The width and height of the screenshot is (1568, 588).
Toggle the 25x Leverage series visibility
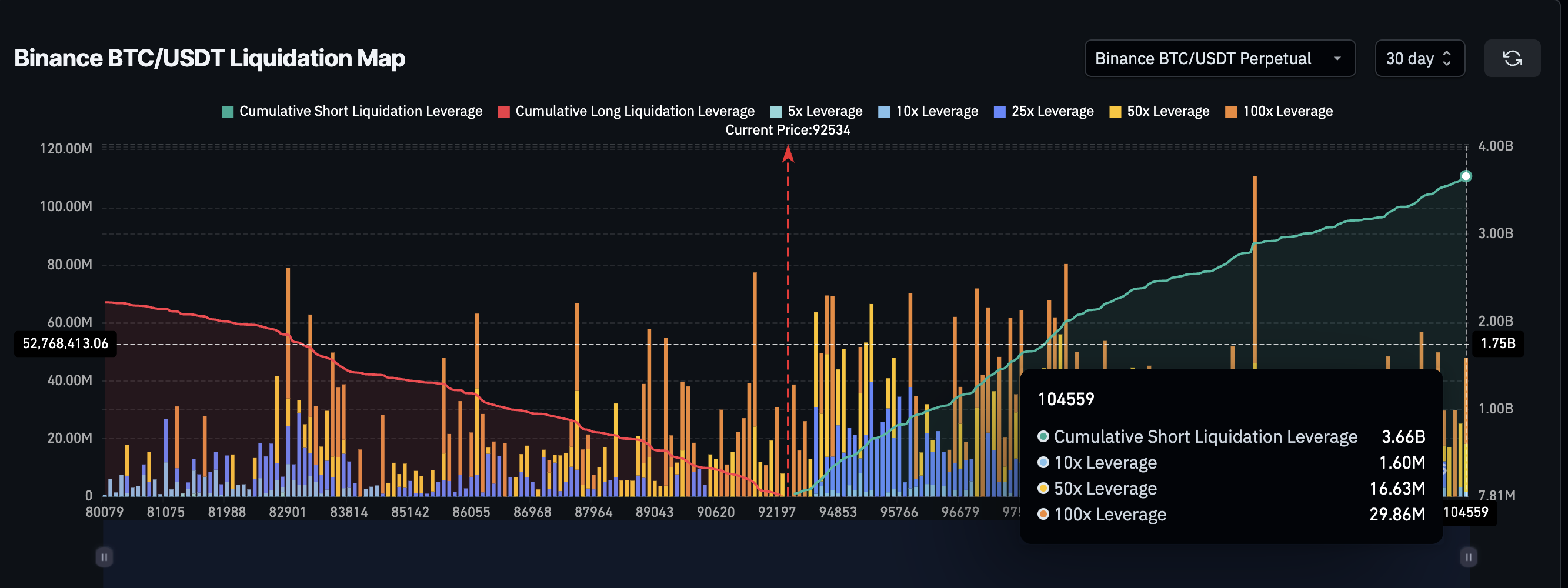pos(996,111)
